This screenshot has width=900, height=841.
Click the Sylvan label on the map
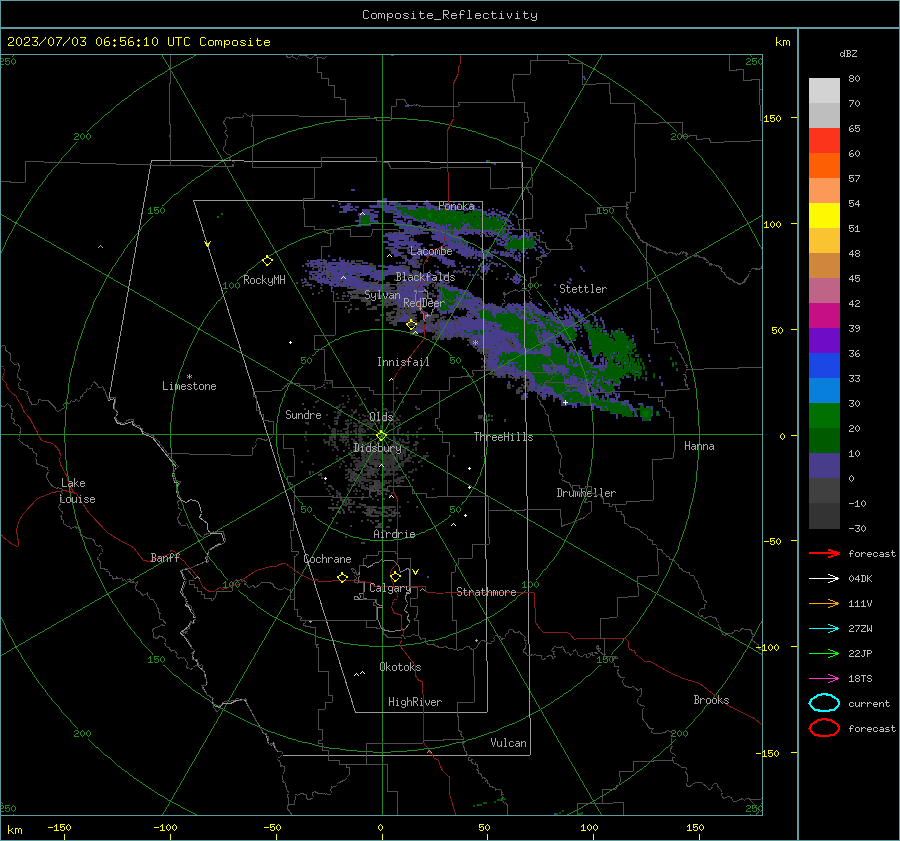(x=382, y=295)
